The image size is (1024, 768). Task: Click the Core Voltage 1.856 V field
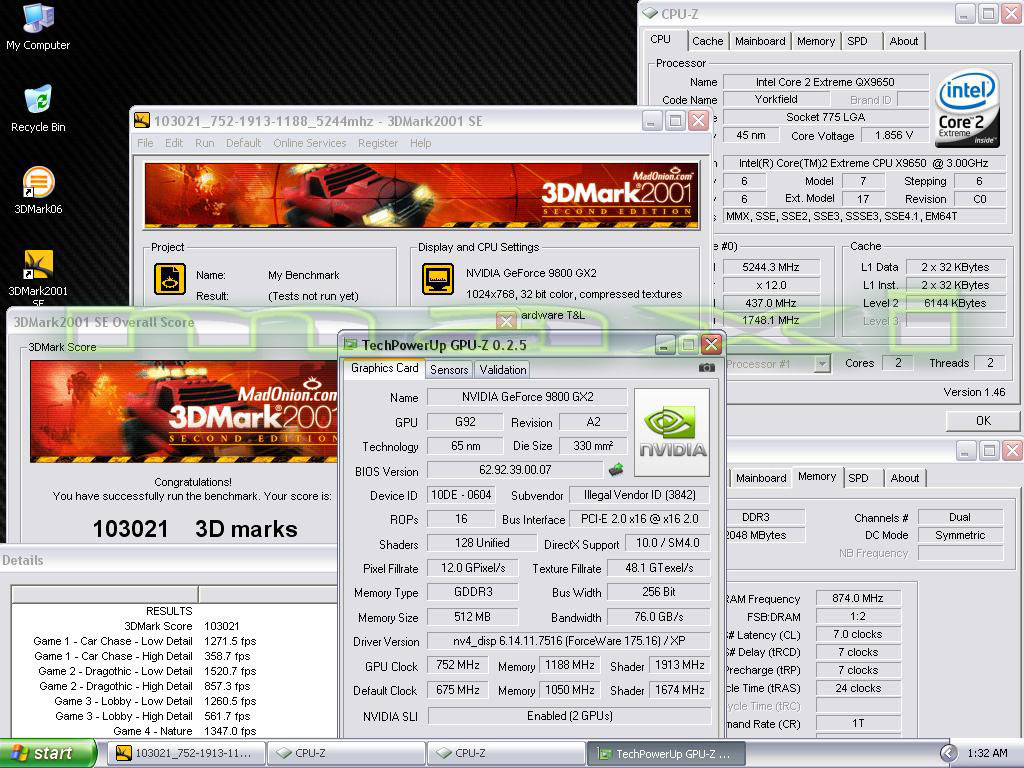pyautogui.click(x=894, y=135)
